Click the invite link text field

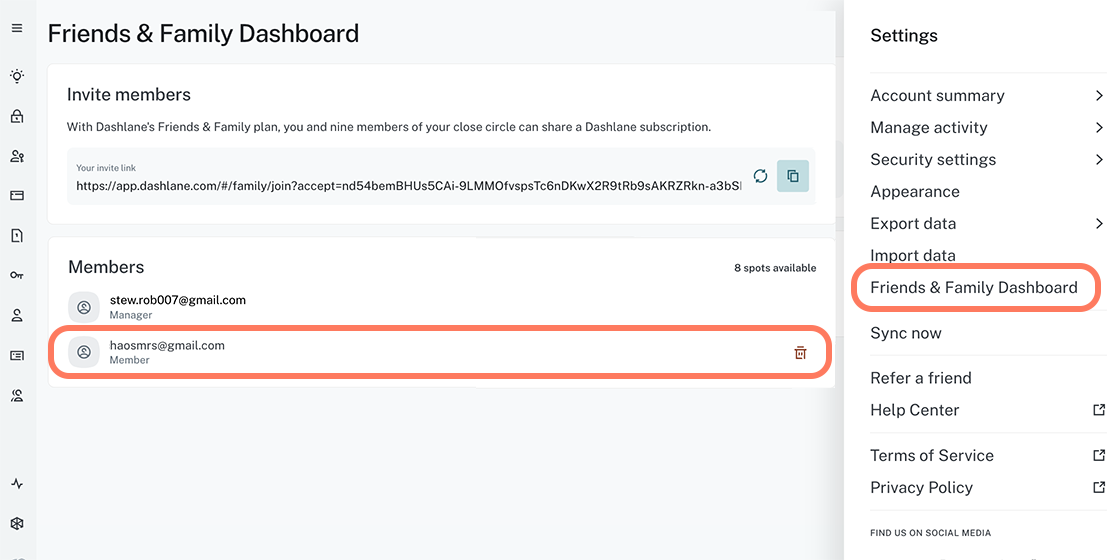pos(409,185)
